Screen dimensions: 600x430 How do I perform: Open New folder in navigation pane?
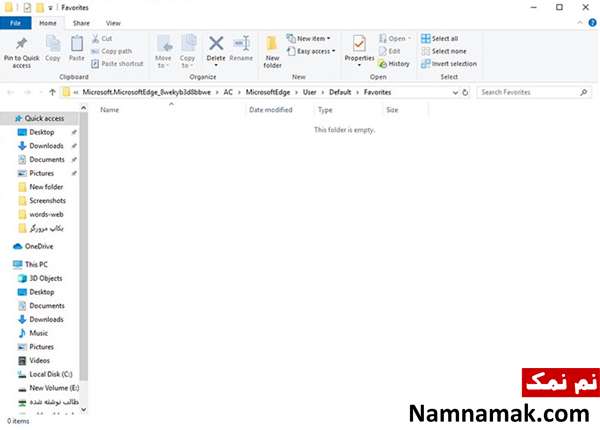coord(46,187)
